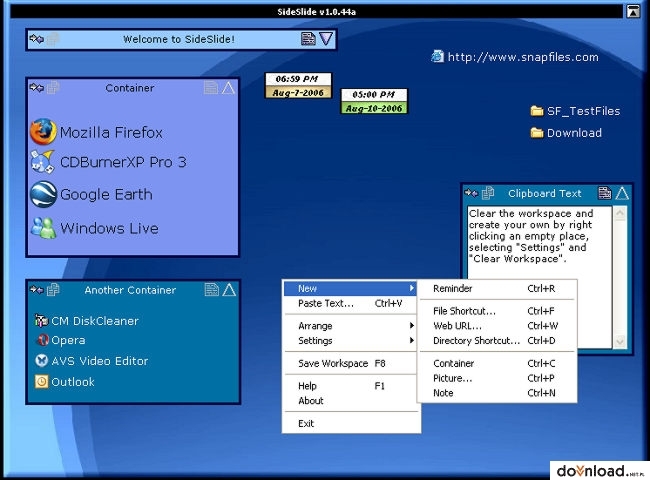The width and height of the screenshot is (650, 480).
Task: Select Web URL in the New submenu
Action: tap(497, 326)
